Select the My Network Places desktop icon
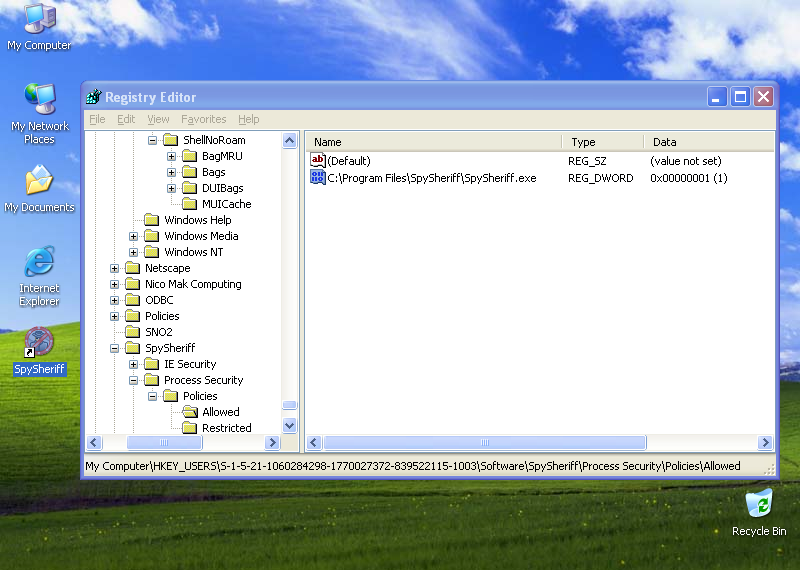The height and width of the screenshot is (570, 800). click(39, 98)
